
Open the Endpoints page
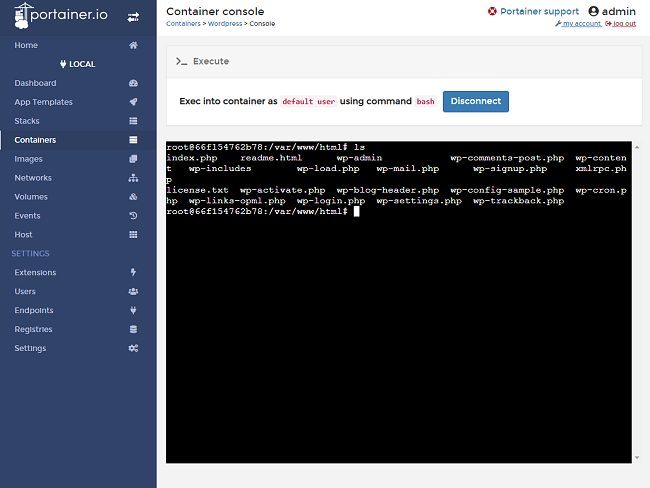78,310
